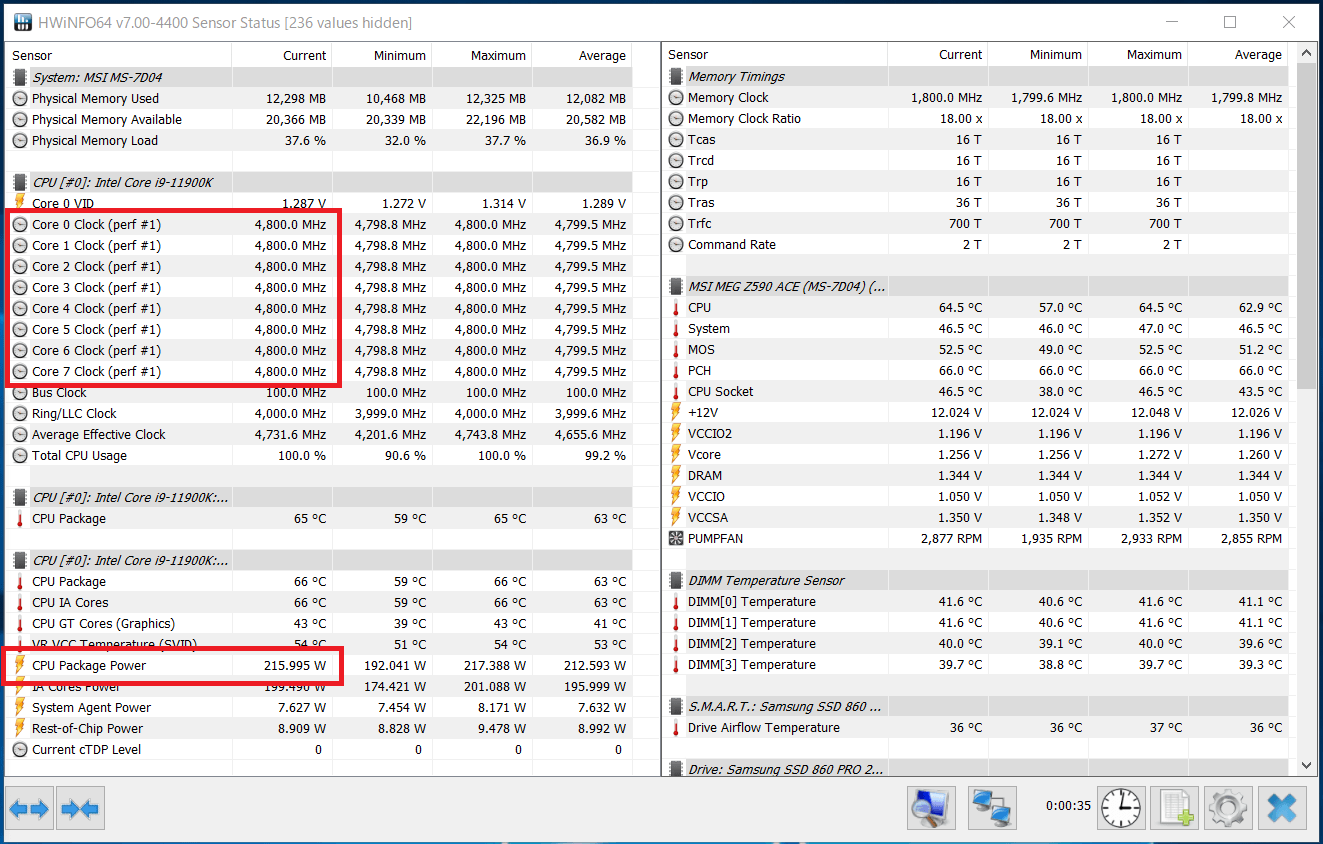Click the right pane Average column header

[1238, 55]
